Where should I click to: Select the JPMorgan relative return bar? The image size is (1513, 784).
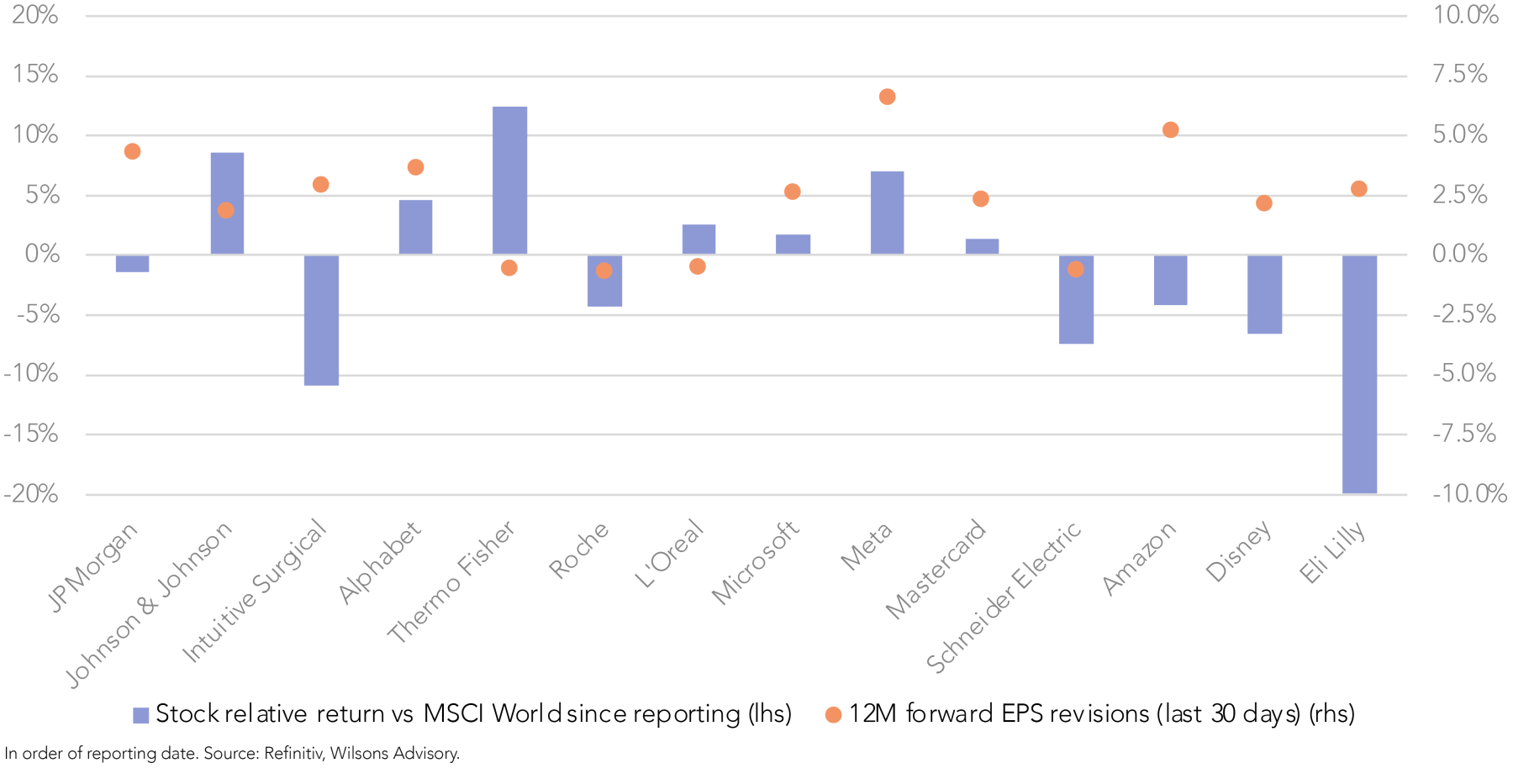click(132, 263)
